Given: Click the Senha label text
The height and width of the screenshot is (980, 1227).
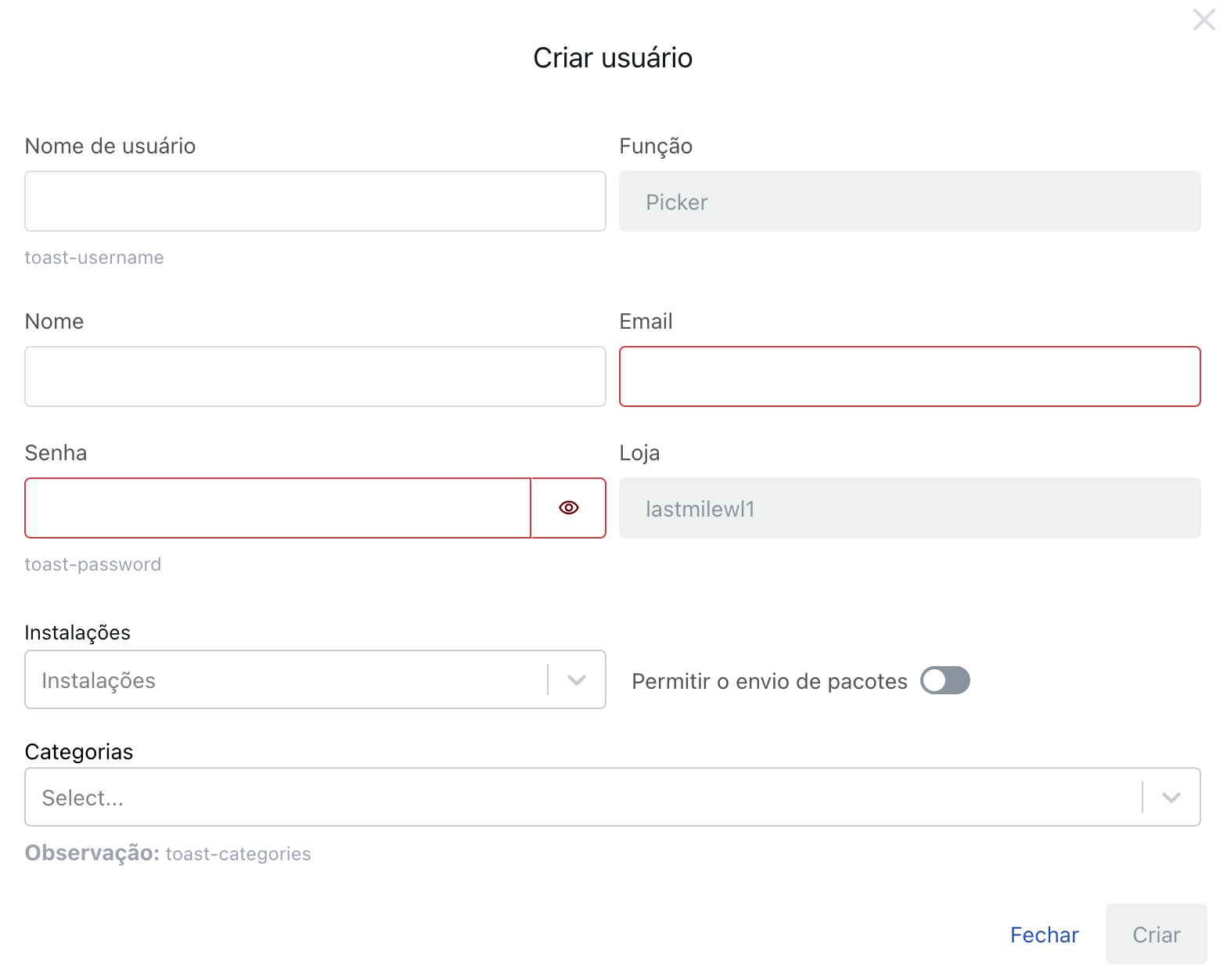Looking at the screenshot, I should (x=56, y=453).
